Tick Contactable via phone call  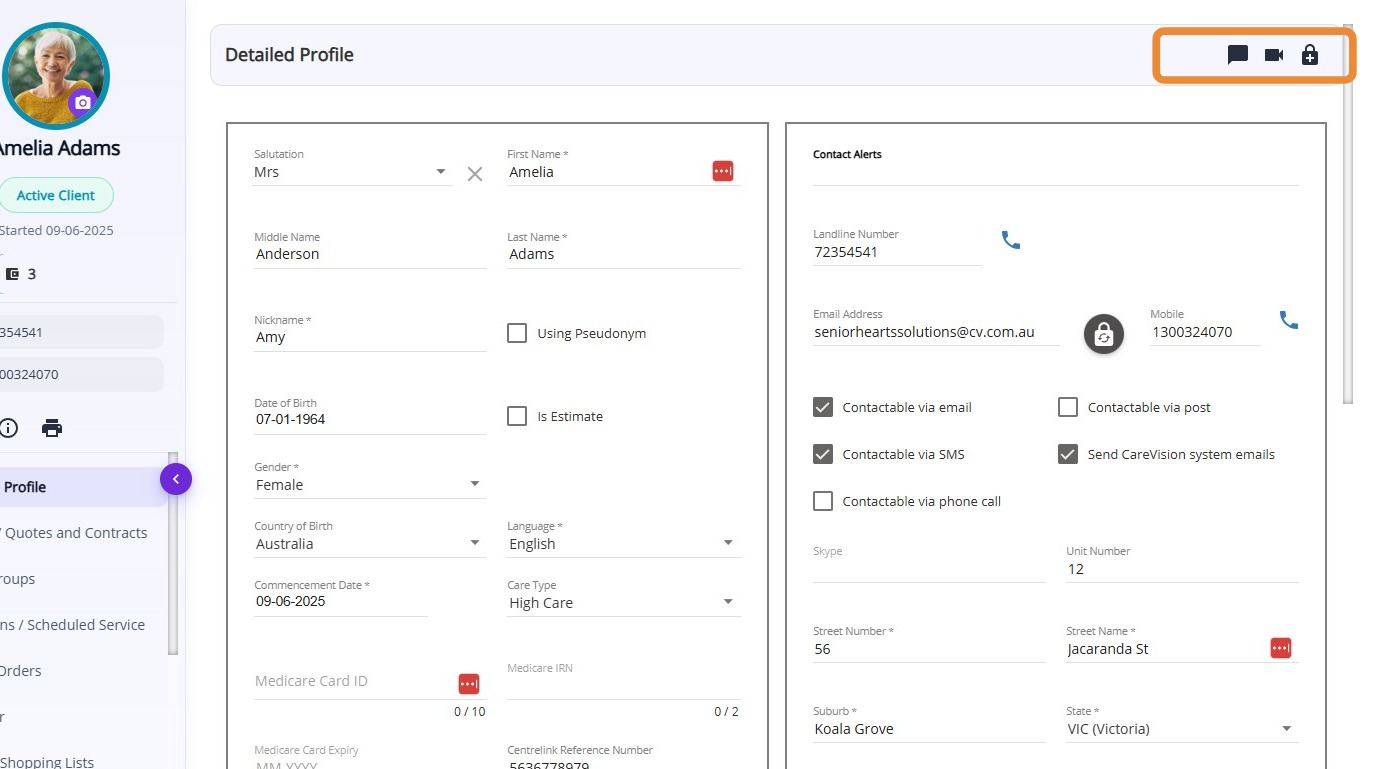pyautogui.click(x=823, y=501)
